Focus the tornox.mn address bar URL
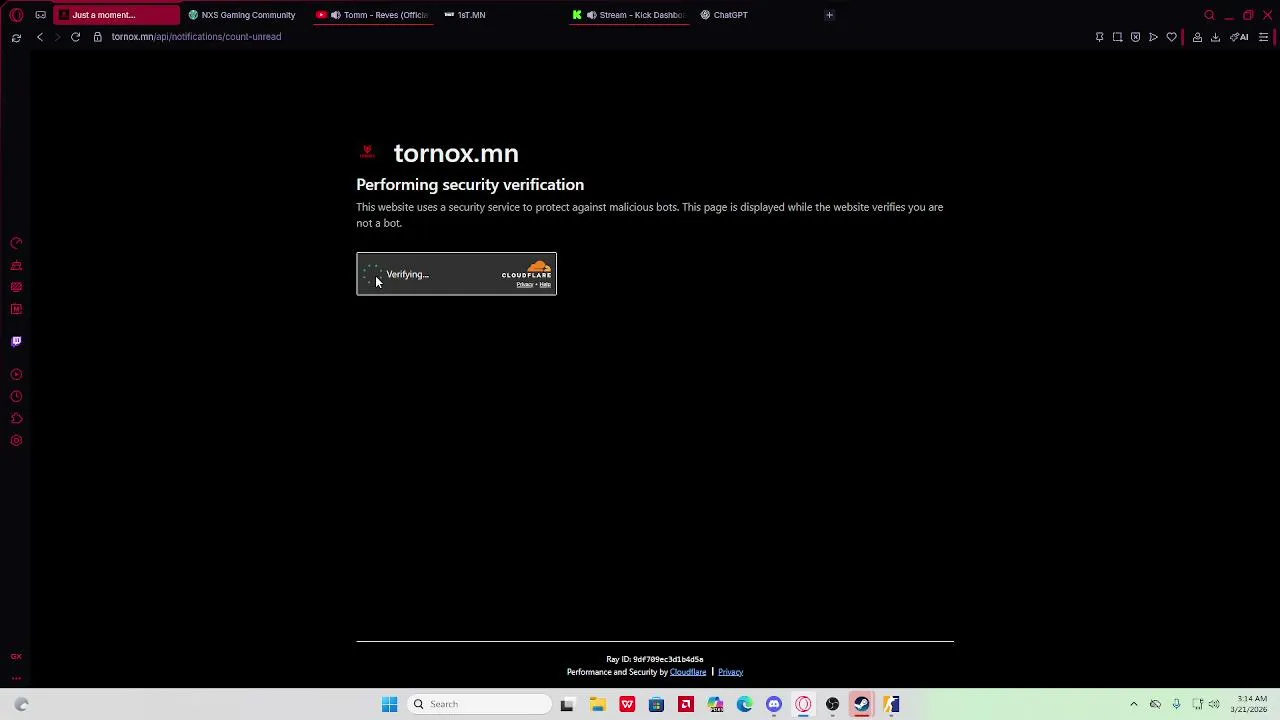The width and height of the screenshot is (1280, 720). point(196,37)
